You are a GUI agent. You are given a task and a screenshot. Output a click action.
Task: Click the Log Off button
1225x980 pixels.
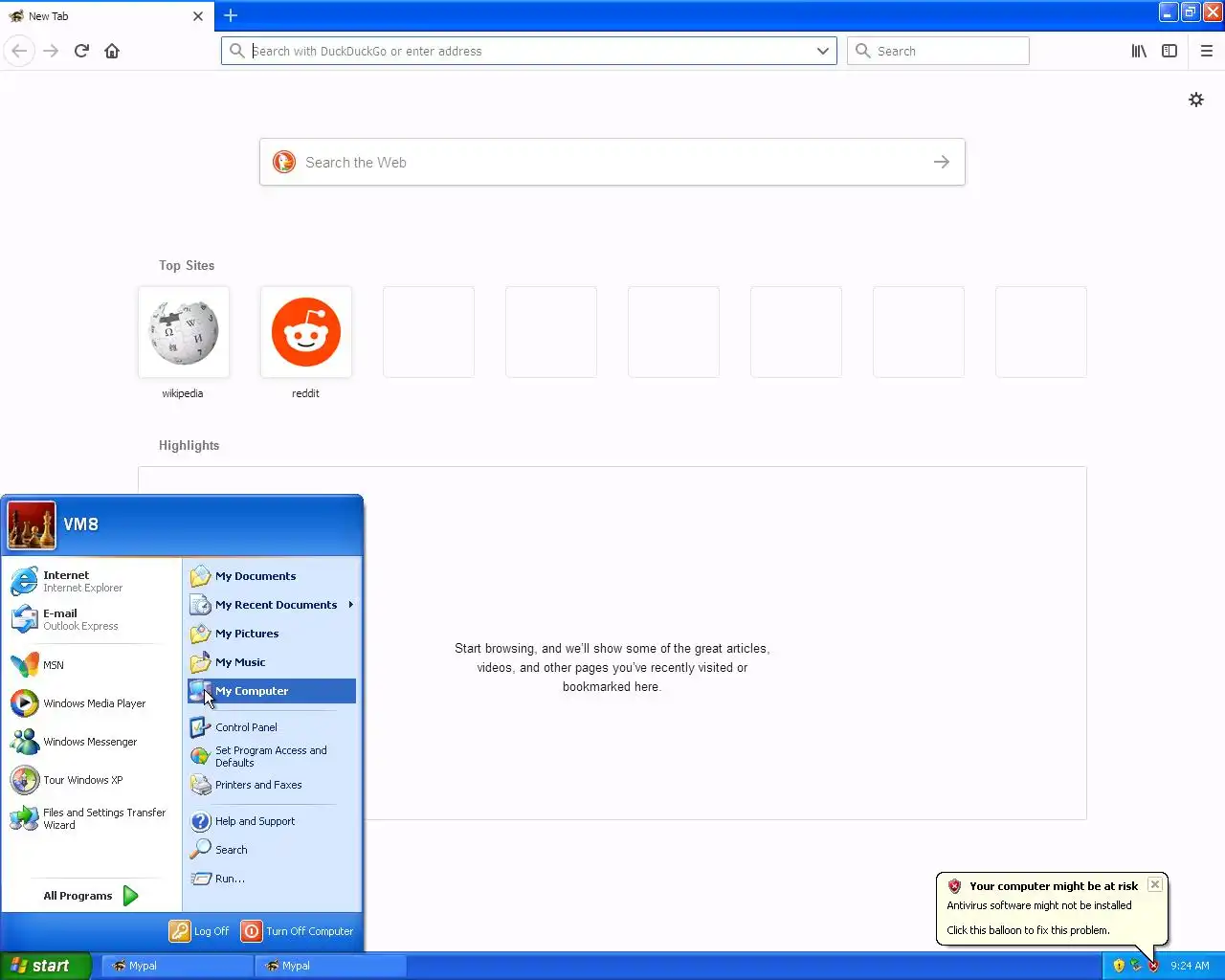point(200,931)
